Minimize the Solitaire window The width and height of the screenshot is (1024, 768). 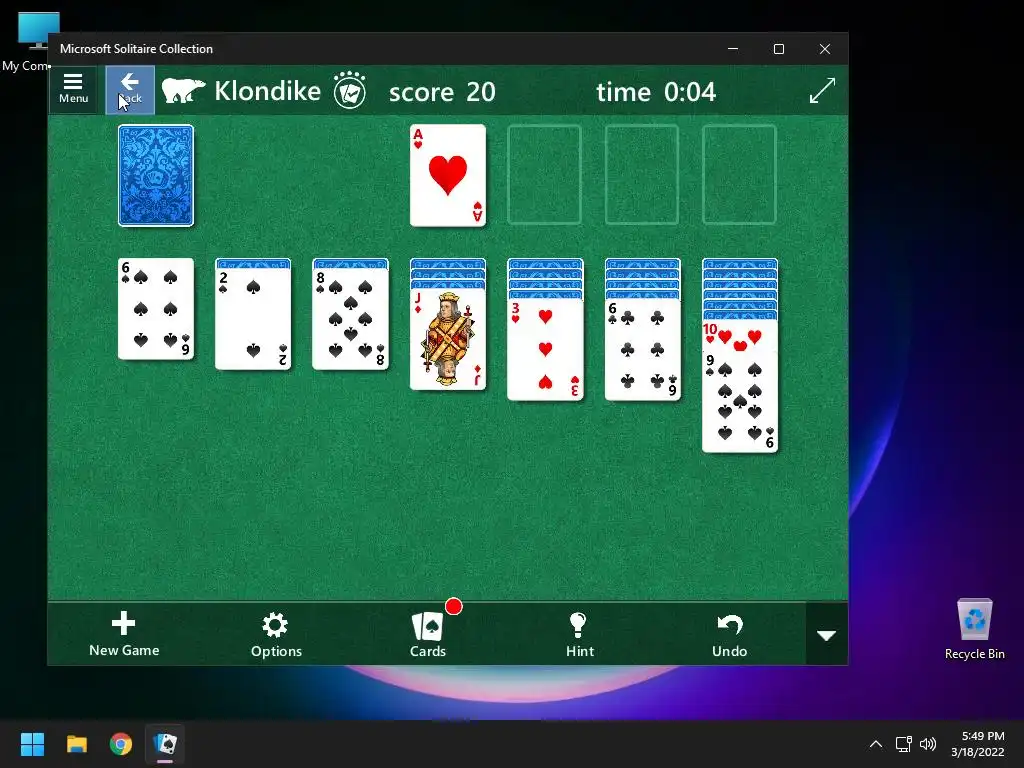pyautogui.click(x=733, y=49)
